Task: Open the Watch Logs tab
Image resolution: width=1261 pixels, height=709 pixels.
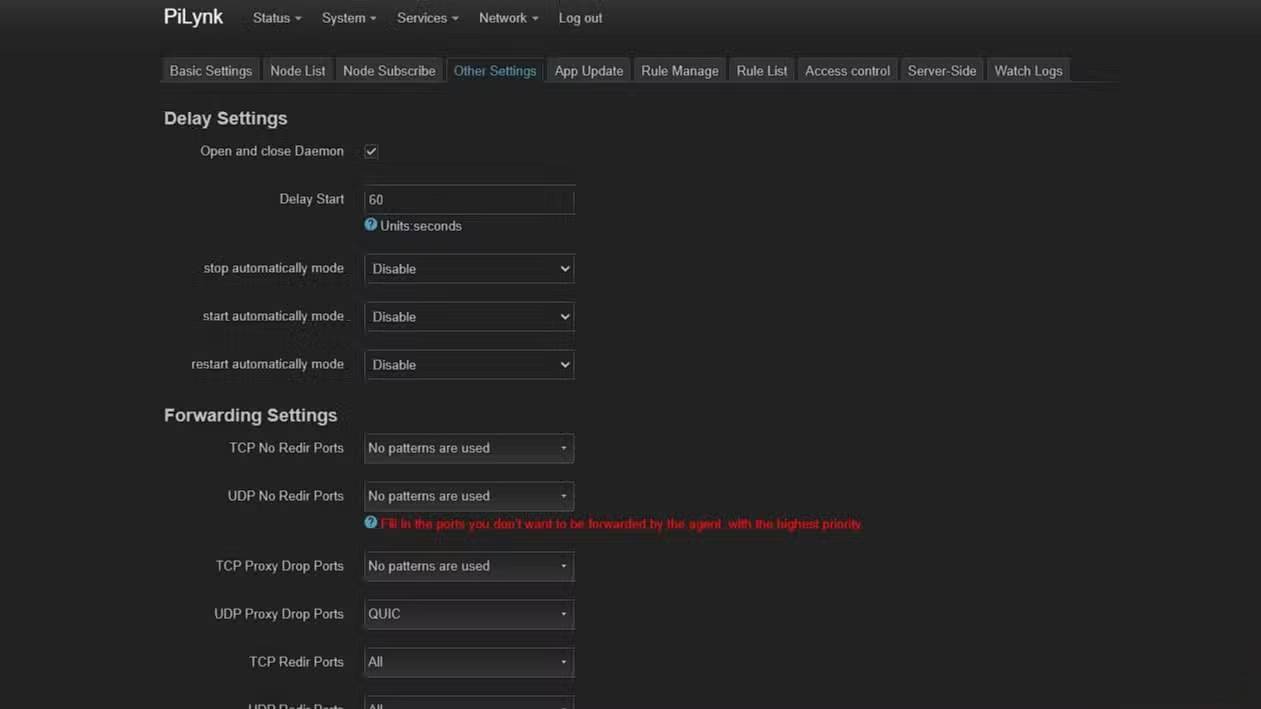Action: [1028, 70]
